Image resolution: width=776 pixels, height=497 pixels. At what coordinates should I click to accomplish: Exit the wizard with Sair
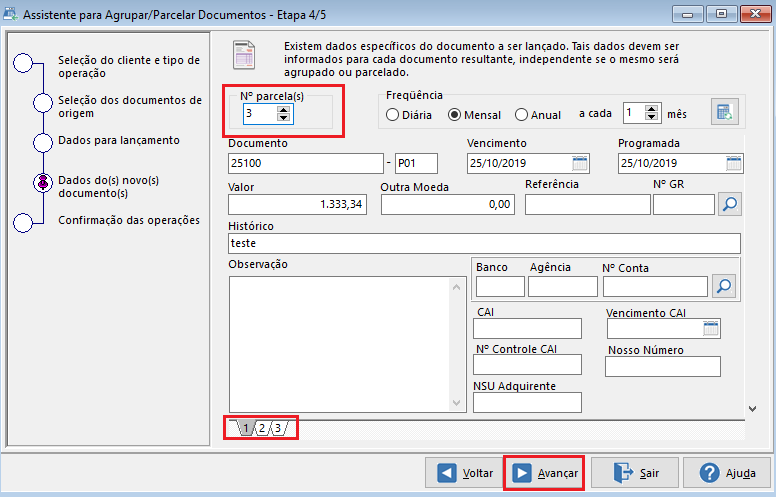635,473
